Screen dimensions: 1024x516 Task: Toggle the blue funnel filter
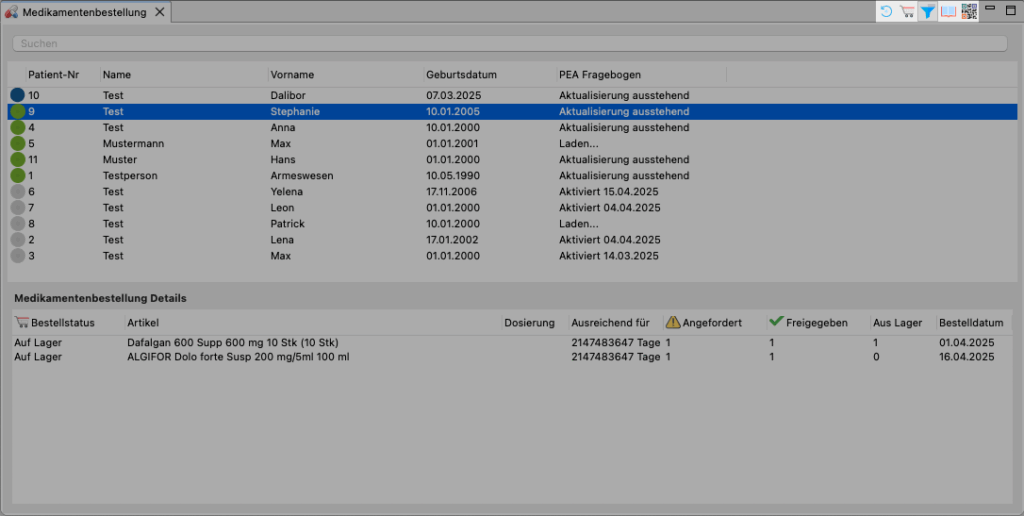pyautogui.click(x=928, y=12)
